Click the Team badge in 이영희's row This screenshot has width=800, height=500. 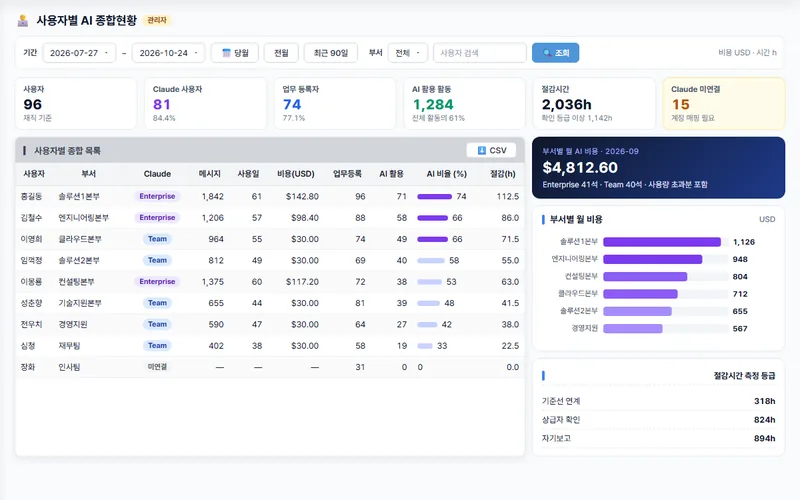[x=157, y=239]
